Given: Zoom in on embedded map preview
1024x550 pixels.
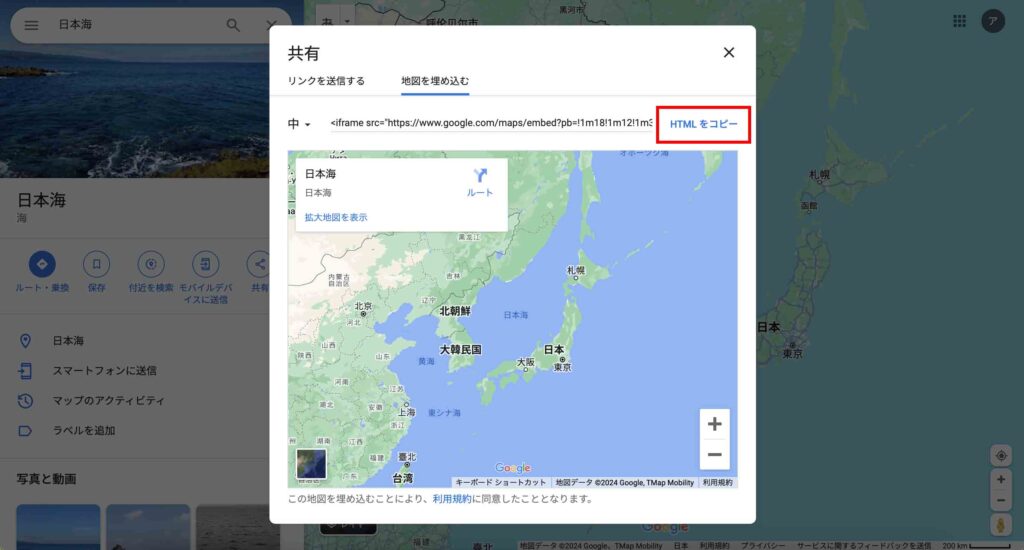Looking at the screenshot, I should click(714, 424).
